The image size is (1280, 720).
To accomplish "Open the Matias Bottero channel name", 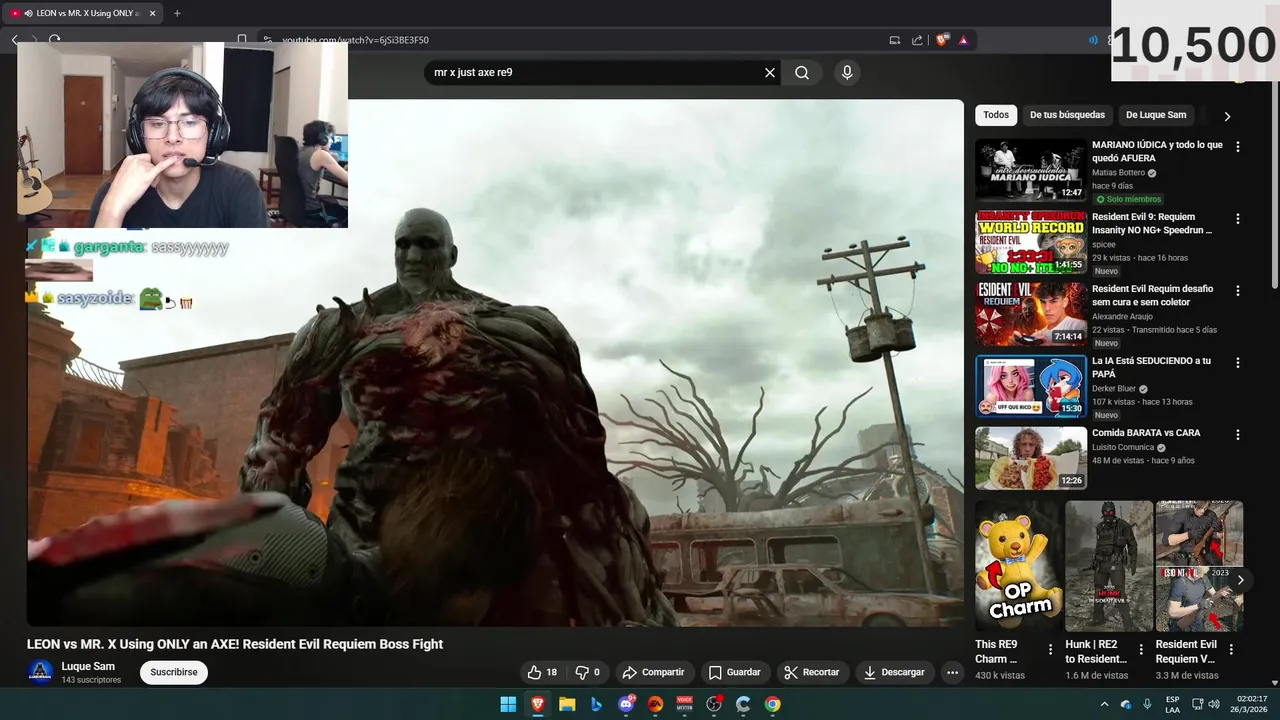I will 1118,172.
